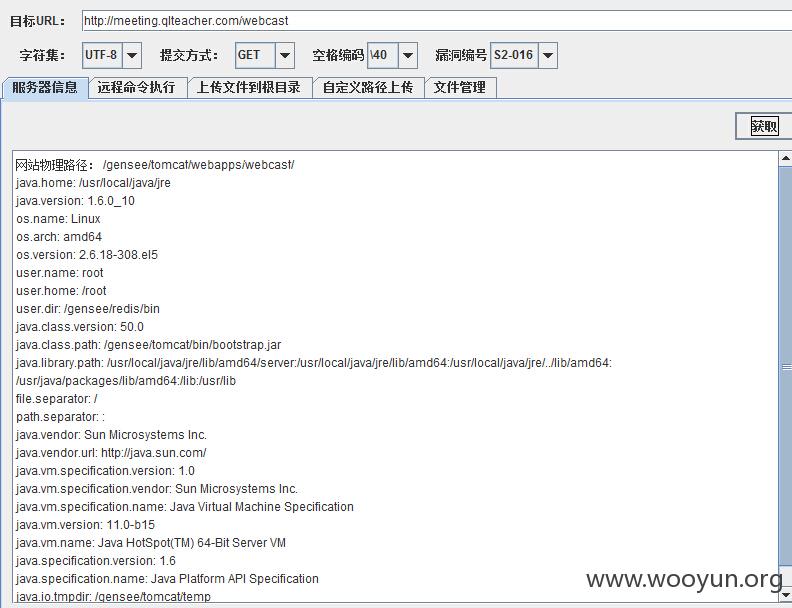Click the java.vm.specification.version: 1.0 line

pyautogui.click(x=105, y=471)
